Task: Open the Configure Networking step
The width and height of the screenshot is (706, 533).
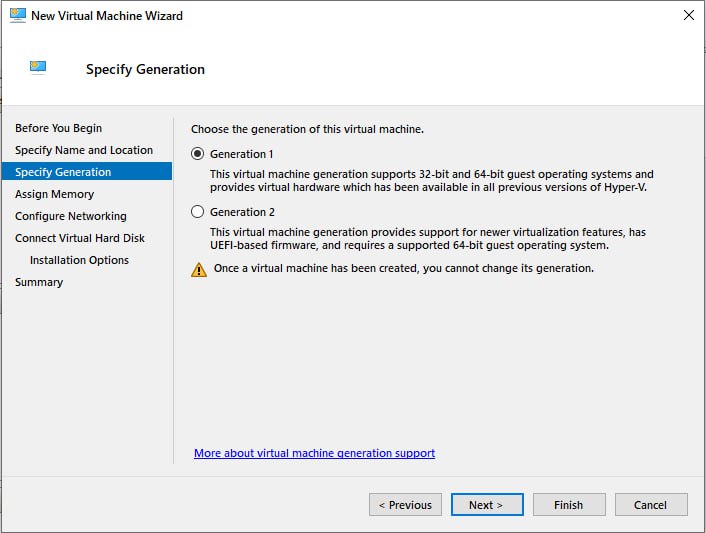Action: point(70,216)
